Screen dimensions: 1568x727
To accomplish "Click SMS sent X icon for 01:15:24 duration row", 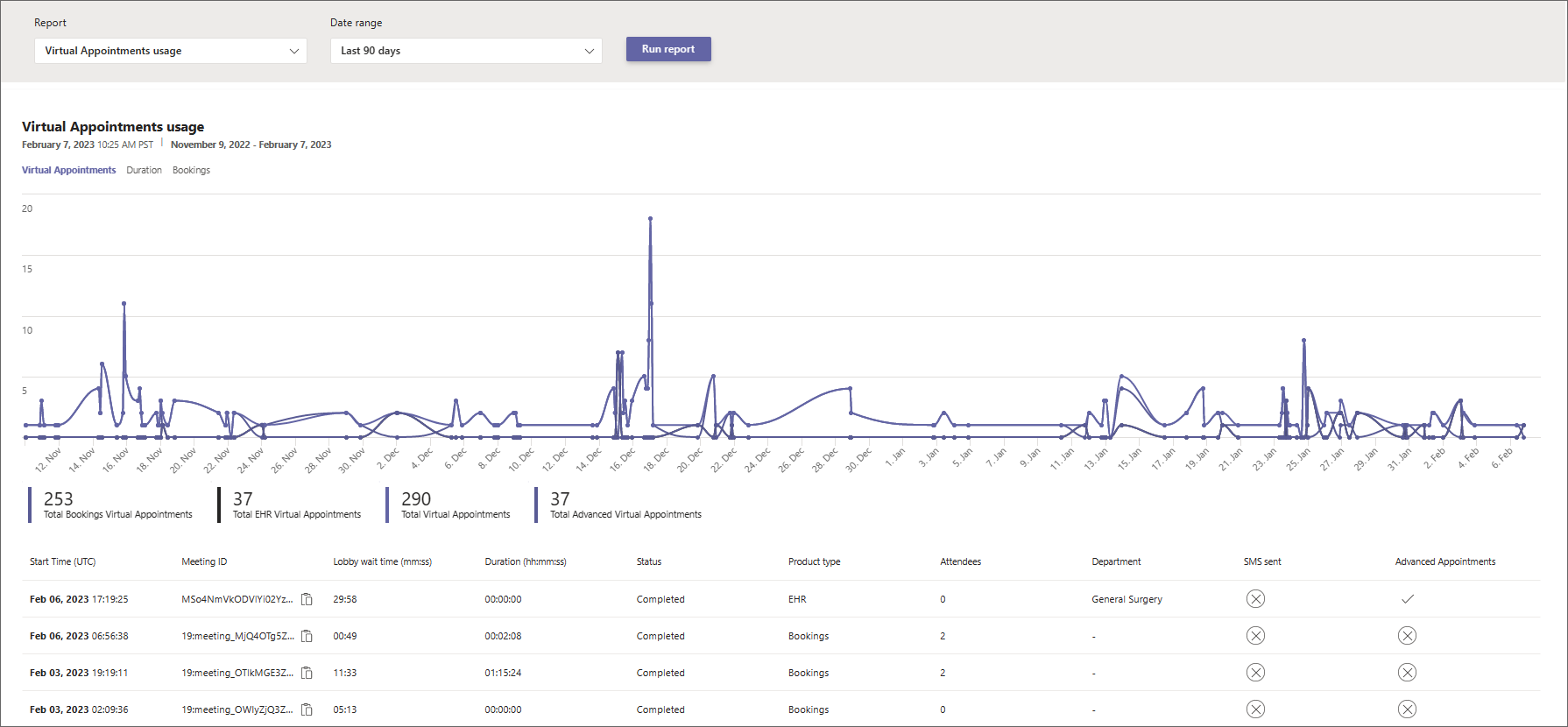I will tap(1255, 673).
